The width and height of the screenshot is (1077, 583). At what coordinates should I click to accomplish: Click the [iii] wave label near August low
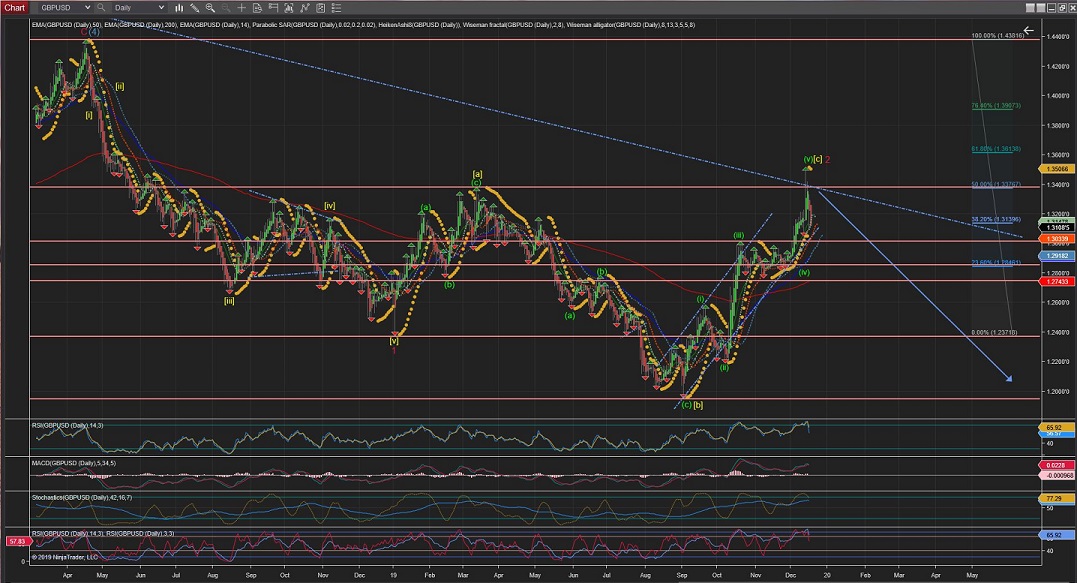(x=229, y=300)
